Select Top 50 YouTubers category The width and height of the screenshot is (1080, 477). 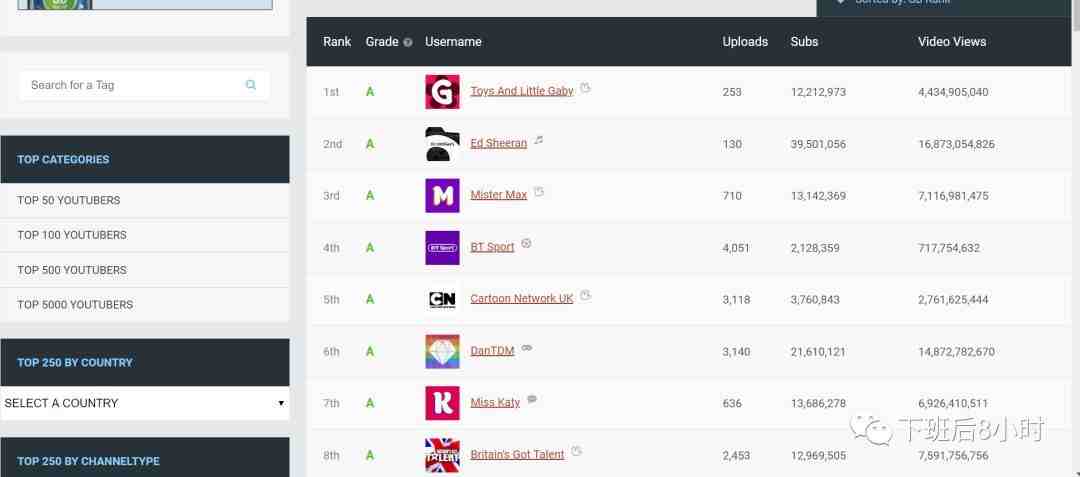[69, 200]
